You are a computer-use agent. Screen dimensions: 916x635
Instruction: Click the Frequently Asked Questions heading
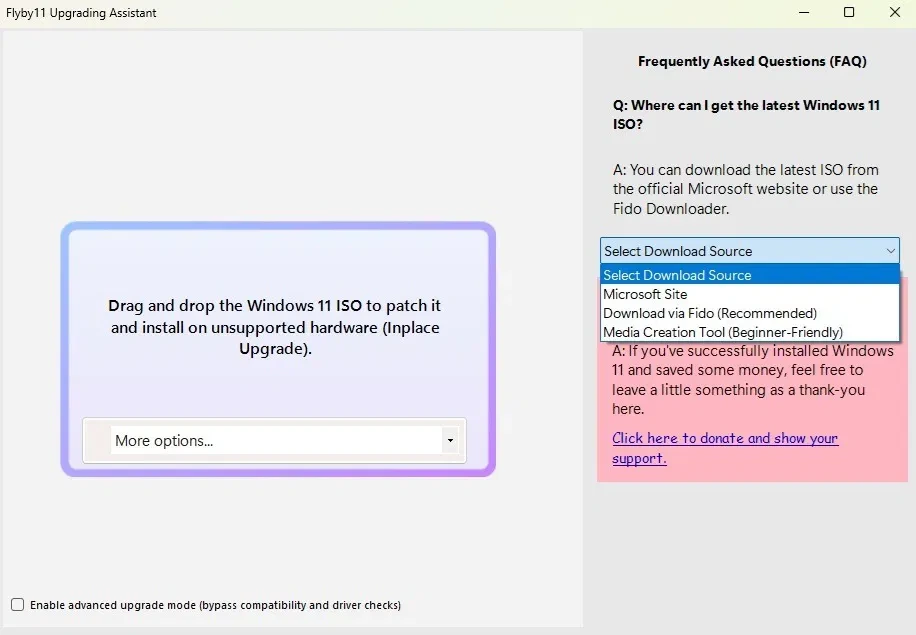[752, 61]
